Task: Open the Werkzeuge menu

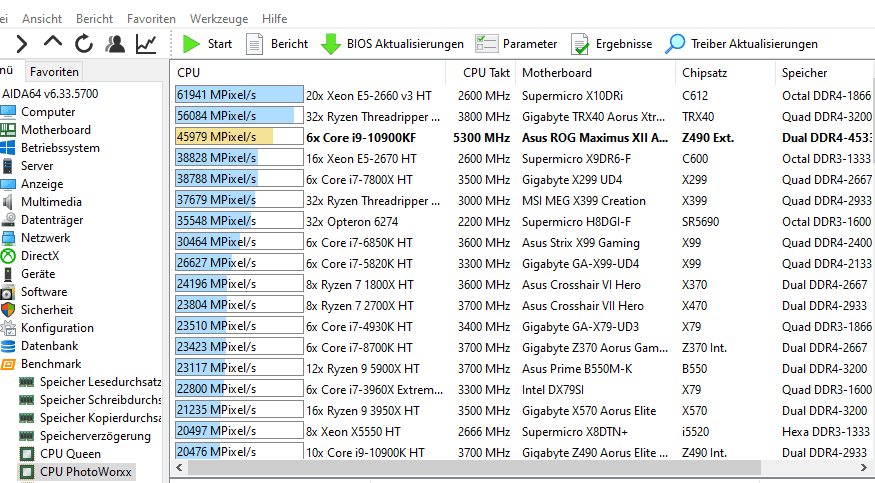Action: coord(219,18)
